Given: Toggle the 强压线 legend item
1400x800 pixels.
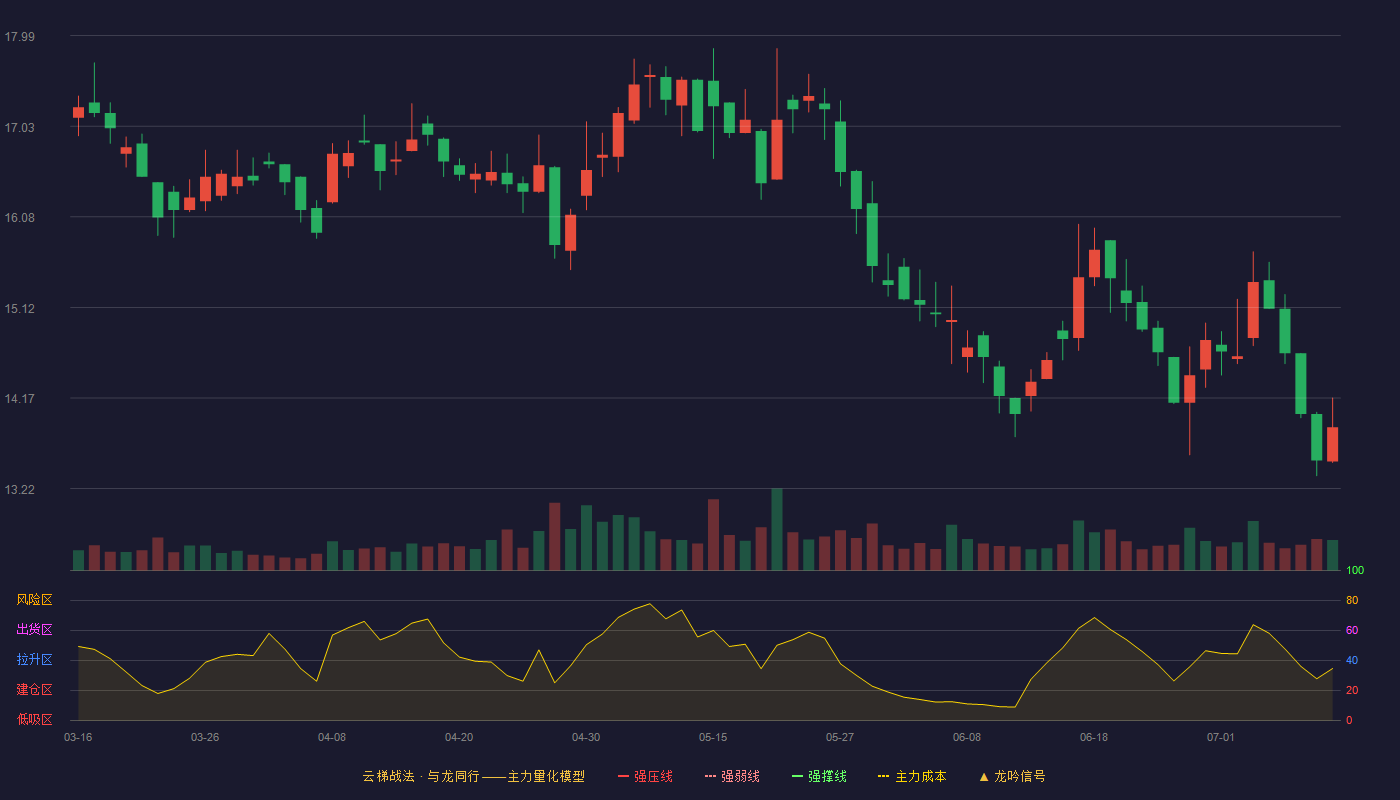Looking at the screenshot, I should [645, 776].
